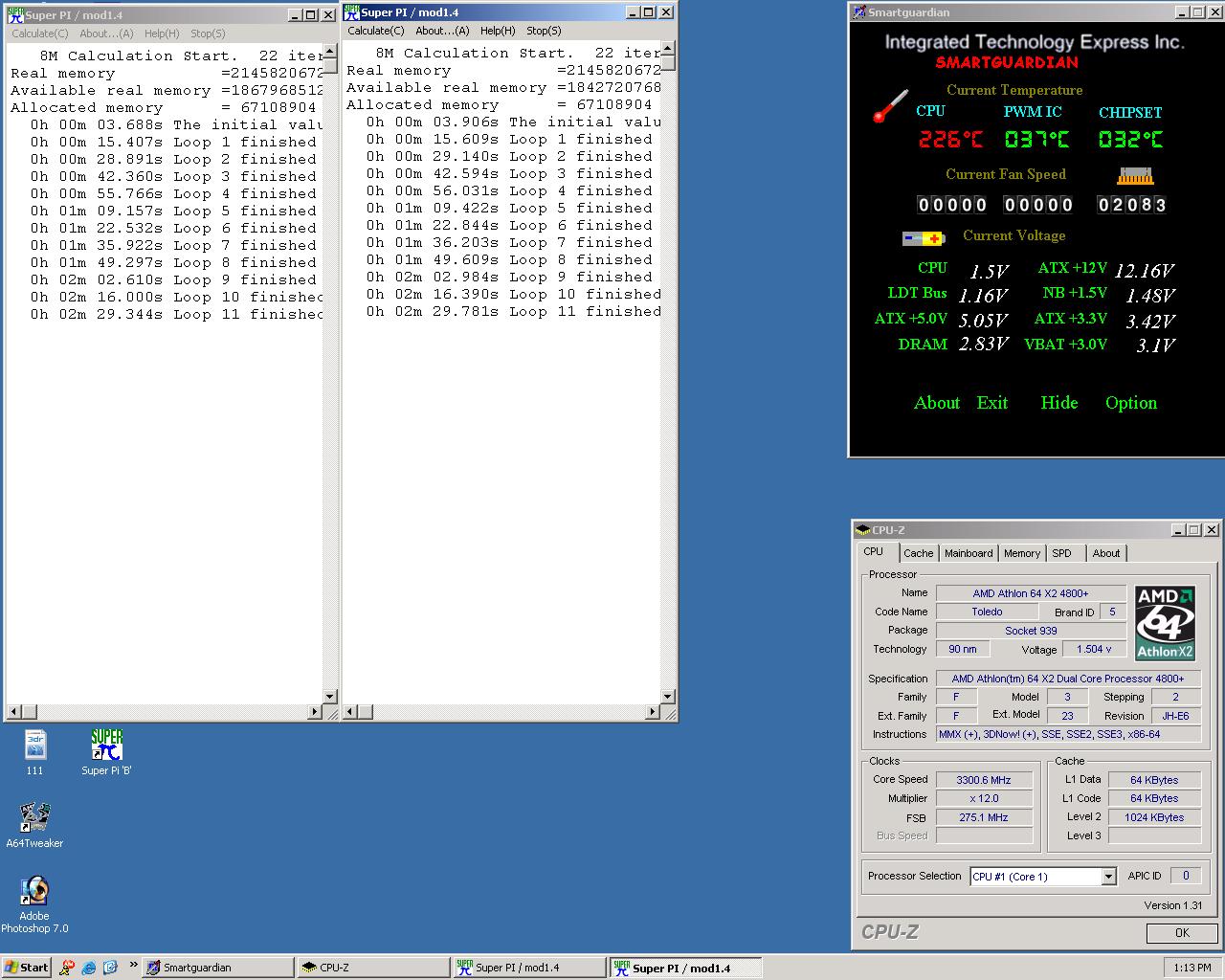Expand the quick launch overflow chevron
The height and width of the screenshot is (980, 1225).
point(133,966)
